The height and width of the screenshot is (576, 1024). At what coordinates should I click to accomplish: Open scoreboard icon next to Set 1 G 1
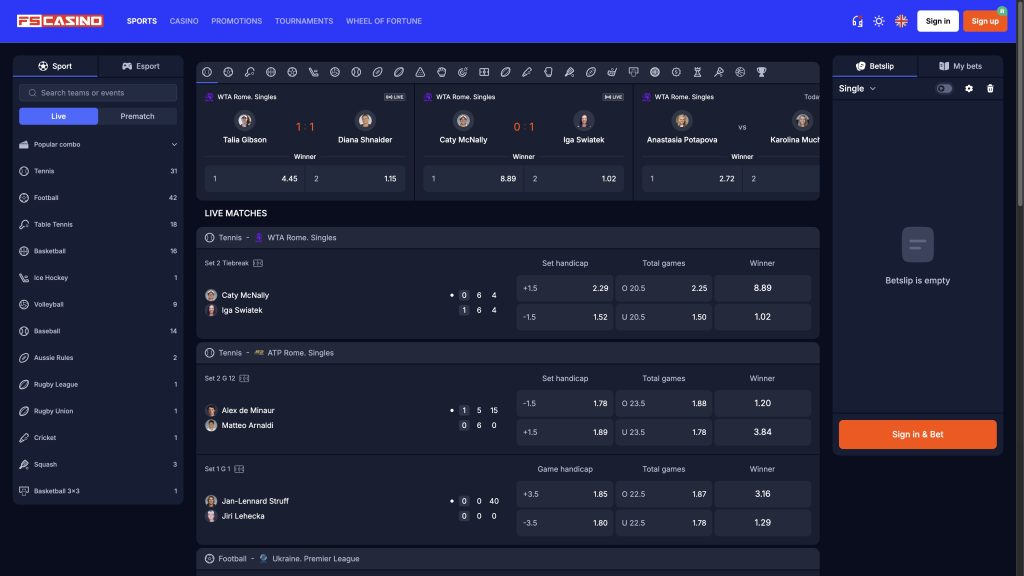point(239,469)
